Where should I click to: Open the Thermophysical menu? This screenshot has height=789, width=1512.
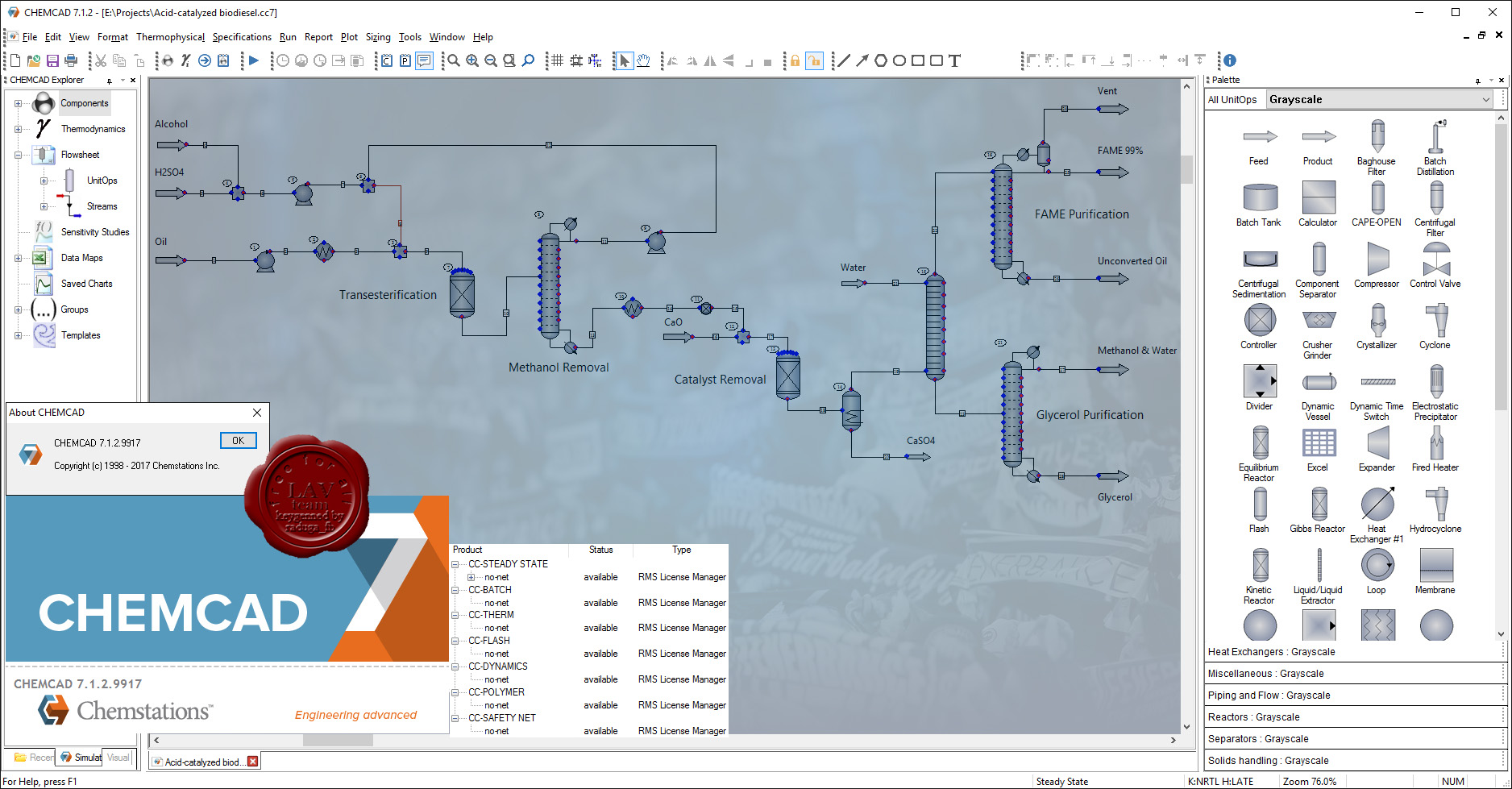[170, 37]
